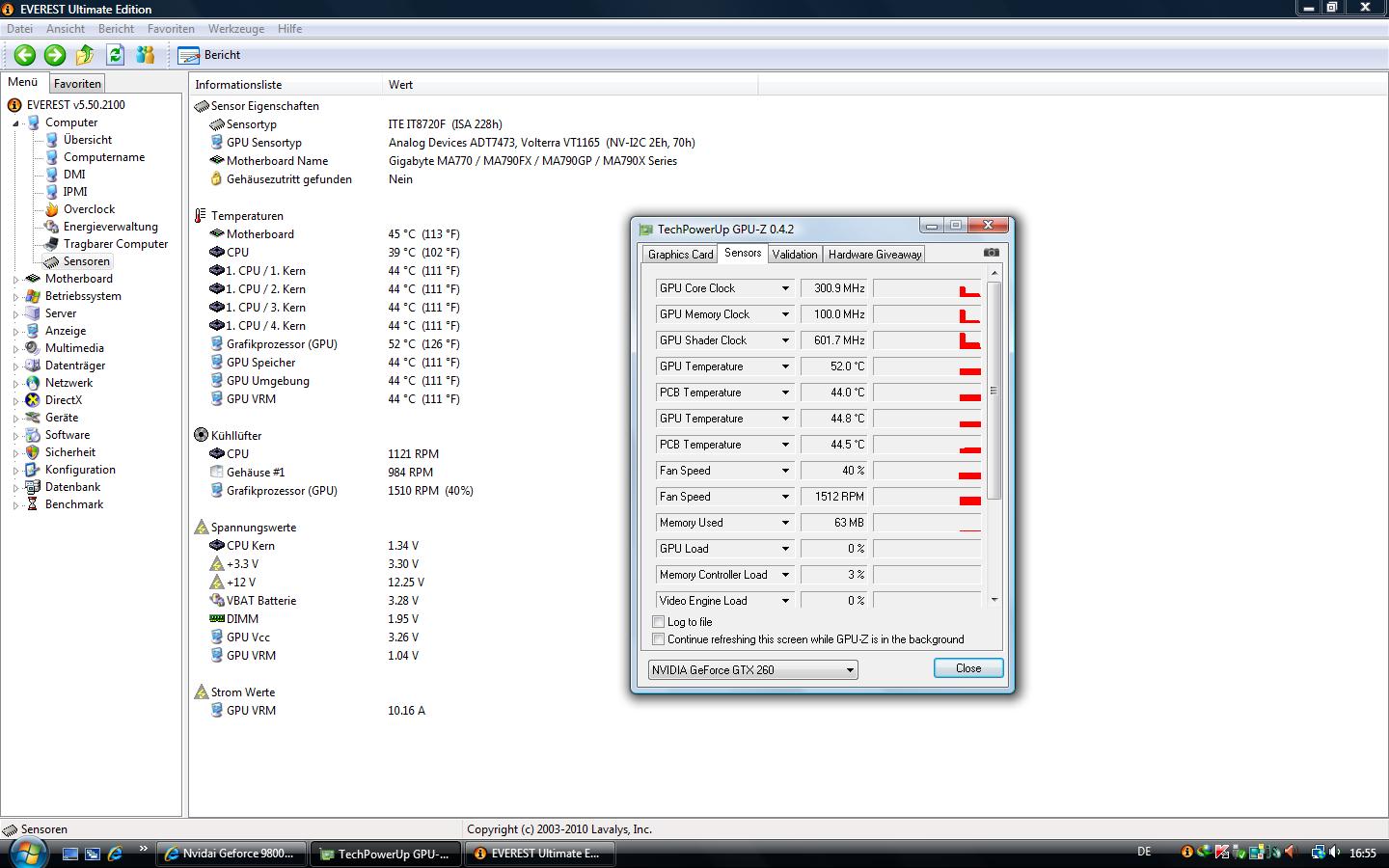Open the NVIDIA GeForce GTX 260 selector
1389x868 pixels.
753,670
